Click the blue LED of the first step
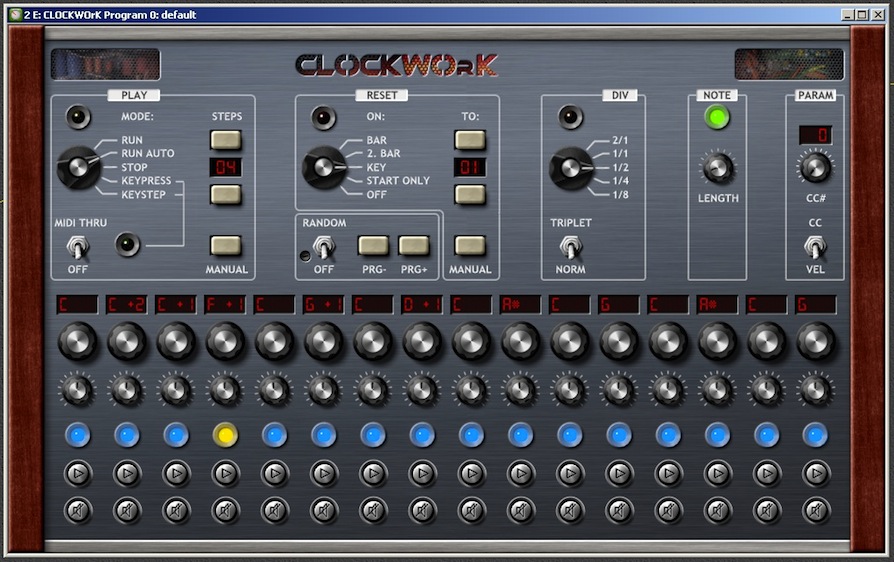This screenshot has width=894, height=562. (78, 435)
